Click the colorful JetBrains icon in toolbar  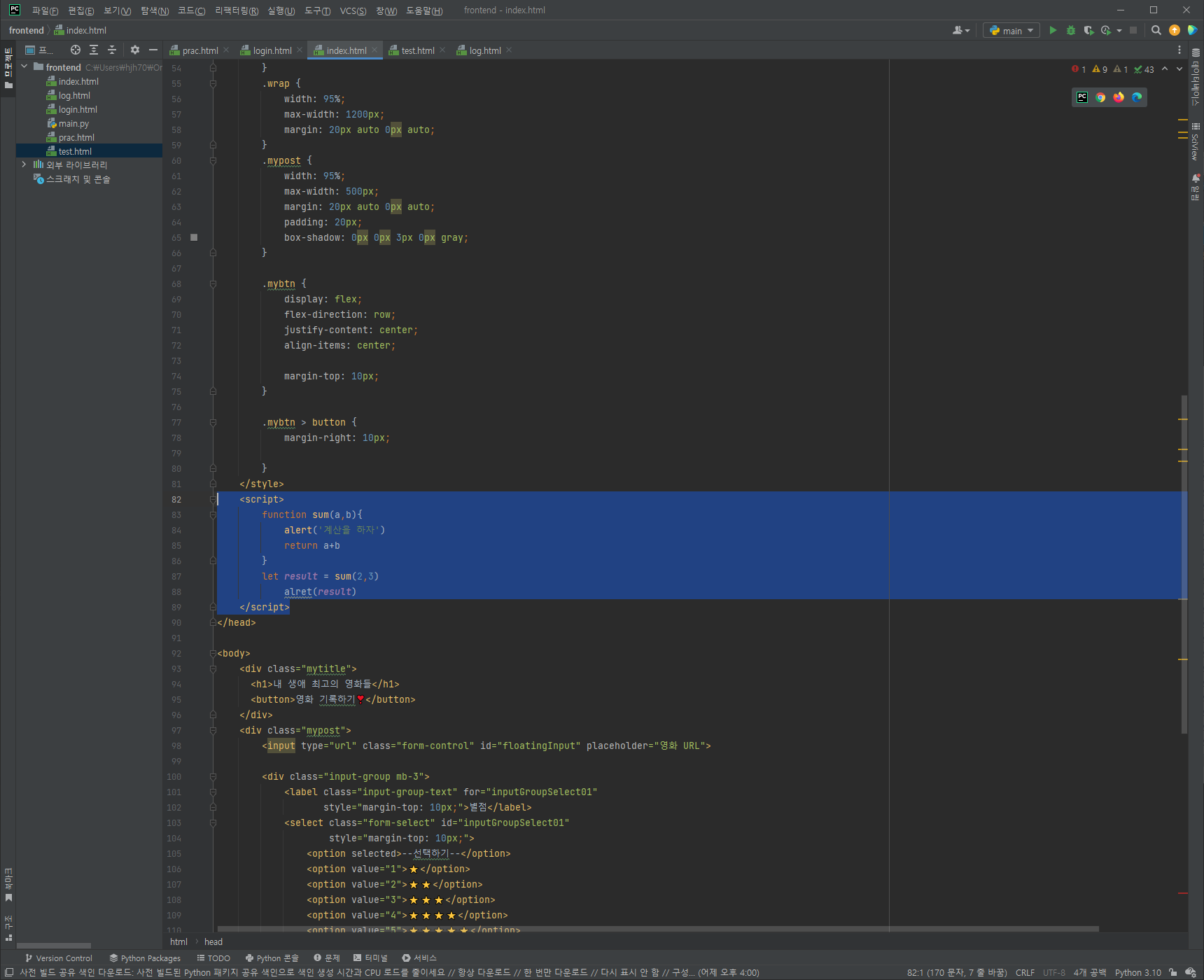click(1192, 30)
